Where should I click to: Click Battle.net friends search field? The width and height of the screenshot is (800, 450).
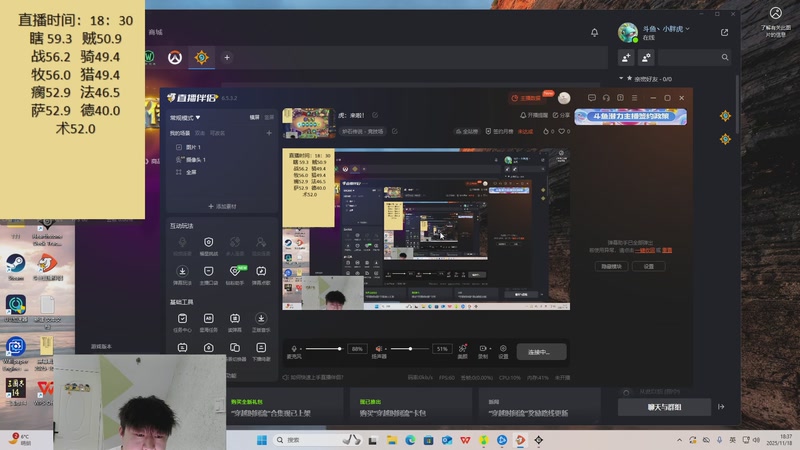coord(694,57)
